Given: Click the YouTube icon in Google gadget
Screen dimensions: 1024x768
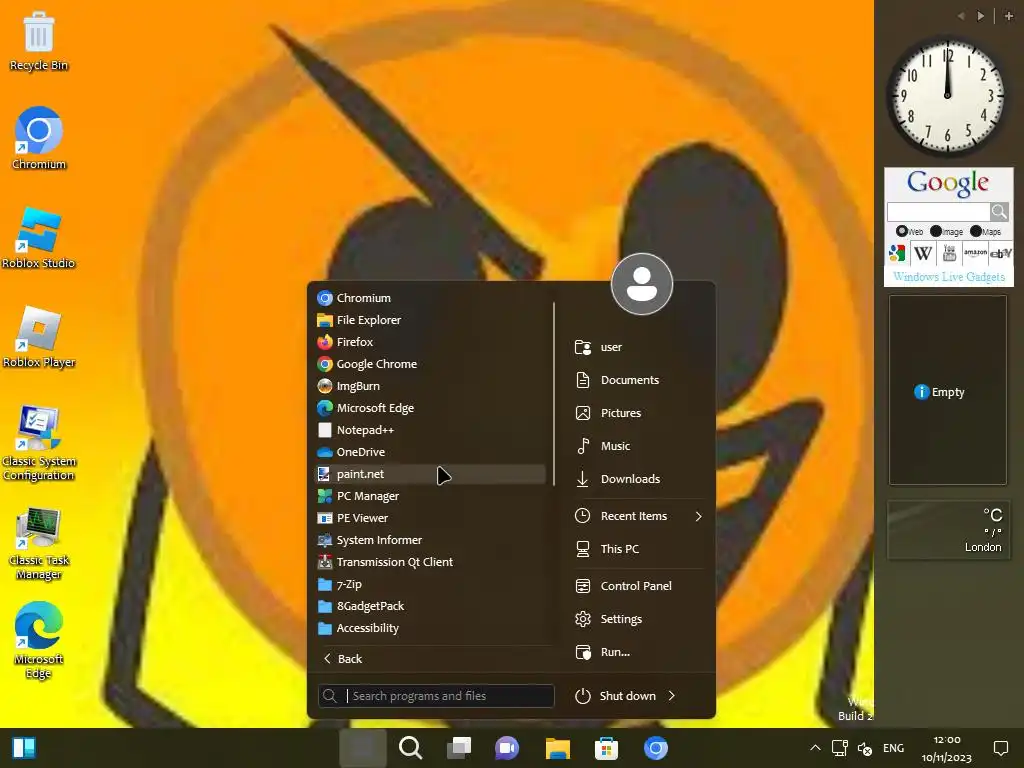Looking at the screenshot, I should (950, 253).
